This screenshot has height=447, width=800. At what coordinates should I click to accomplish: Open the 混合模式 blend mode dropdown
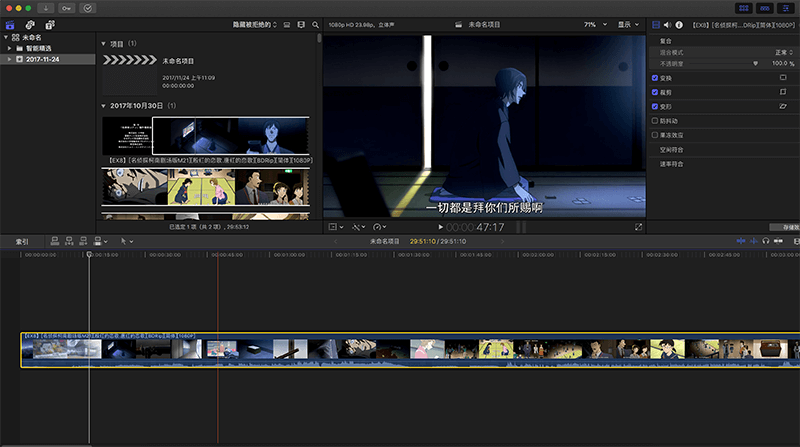[784, 53]
